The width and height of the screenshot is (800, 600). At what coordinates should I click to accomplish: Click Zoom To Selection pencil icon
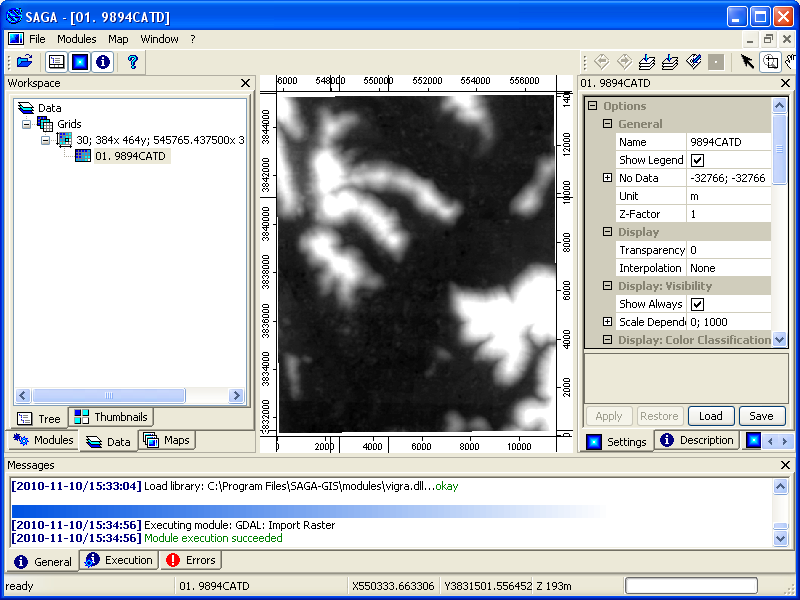coord(693,62)
